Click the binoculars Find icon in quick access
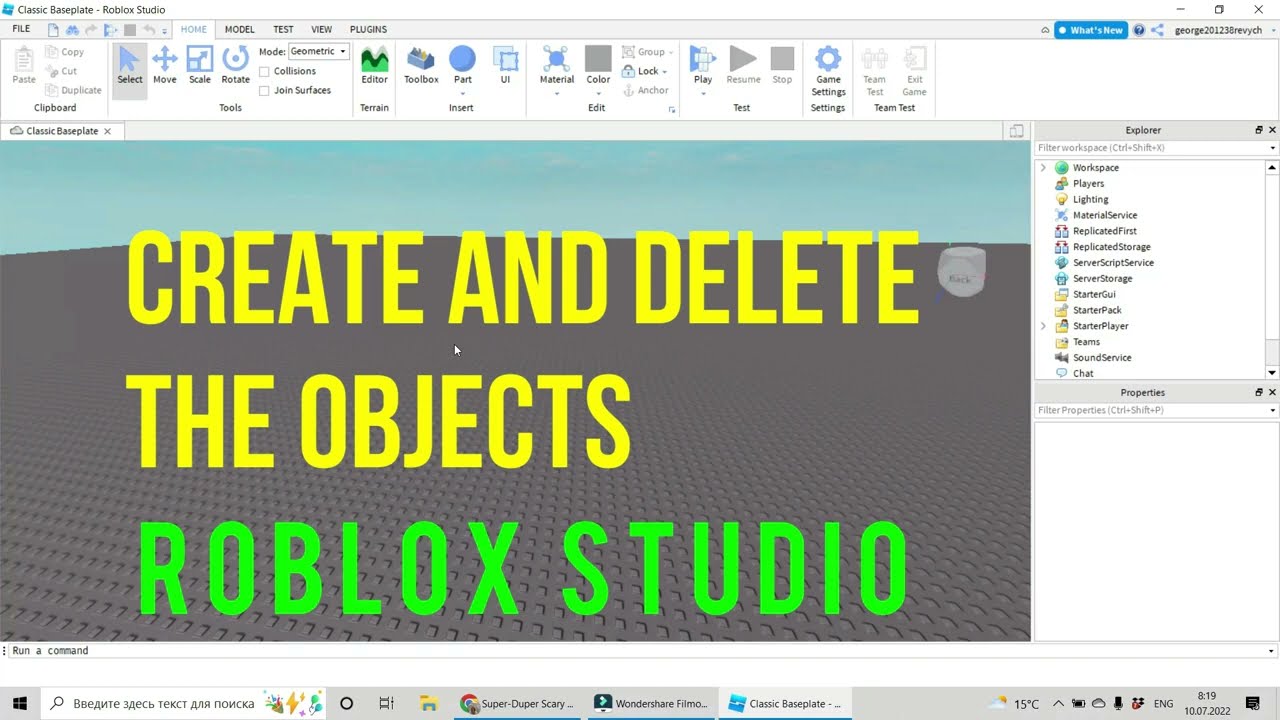The width and height of the screenshot is (1280, 720). [72, 30]
